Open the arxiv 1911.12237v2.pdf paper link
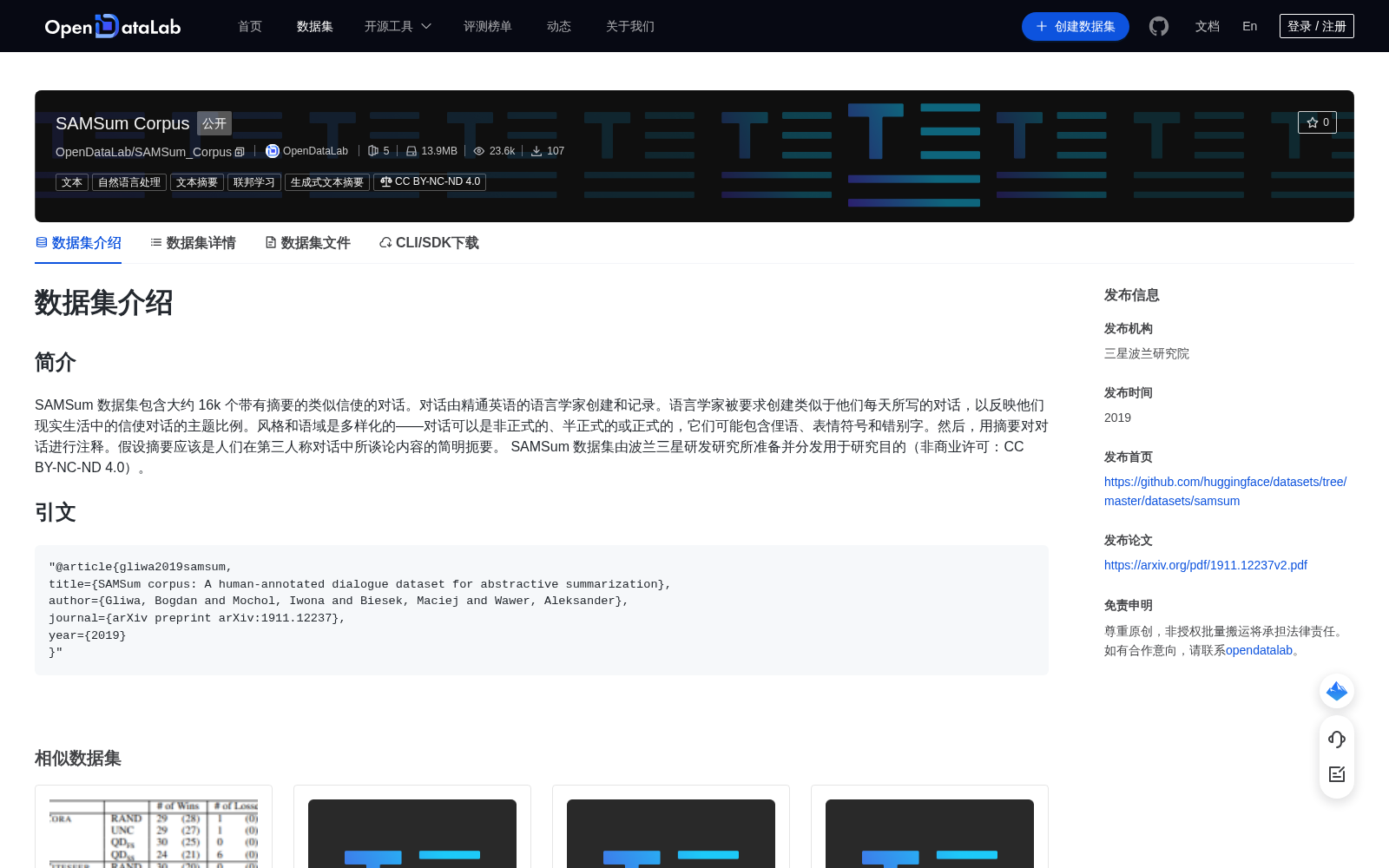The width and height of the screenshot is (1389, 868). (1206, 565)
